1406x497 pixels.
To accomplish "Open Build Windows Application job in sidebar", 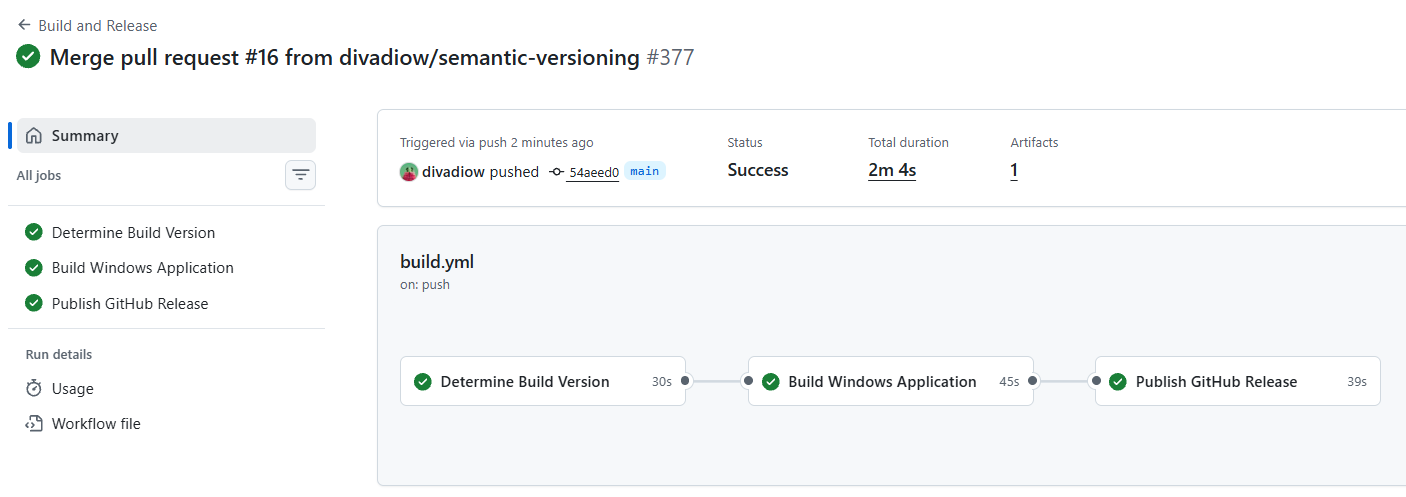I will pos(142,267).
